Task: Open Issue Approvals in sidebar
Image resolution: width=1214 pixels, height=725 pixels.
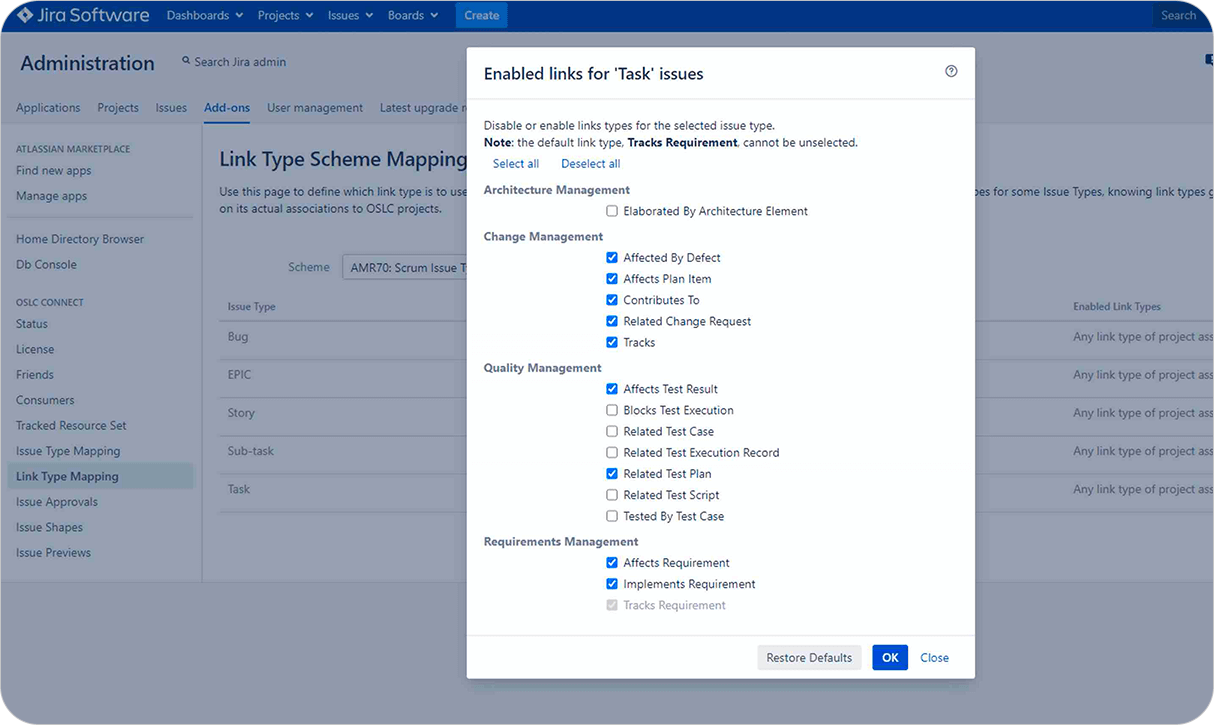Action: pos(57,502)
